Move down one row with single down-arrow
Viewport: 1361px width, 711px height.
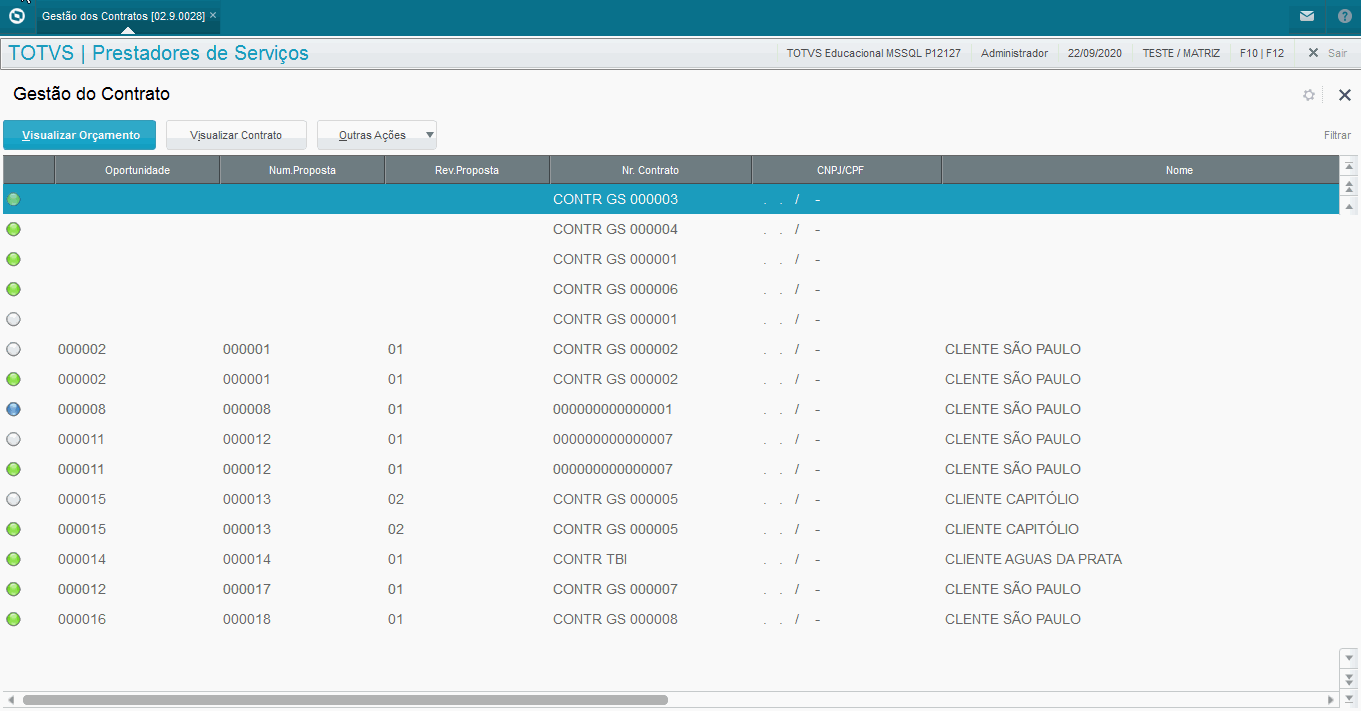1349,657
